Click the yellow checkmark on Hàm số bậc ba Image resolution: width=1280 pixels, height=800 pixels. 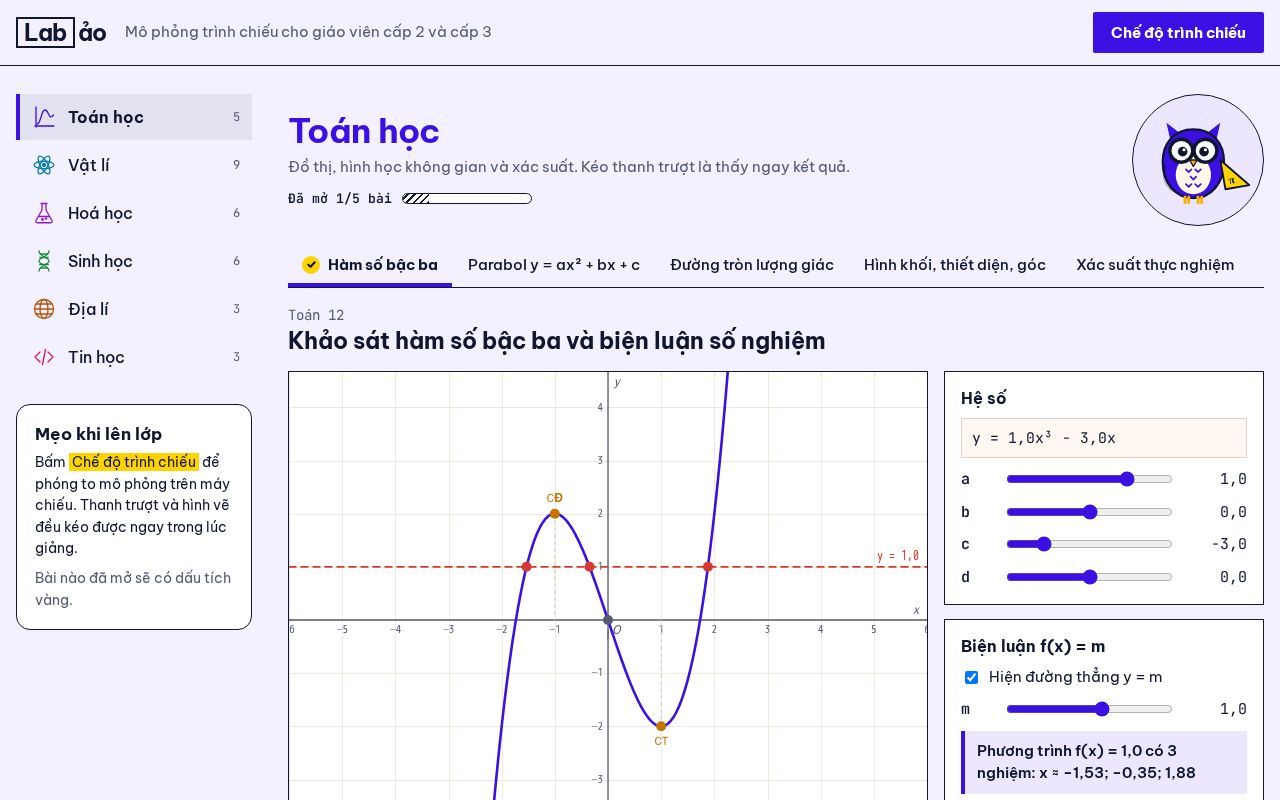tap(311, 265)
